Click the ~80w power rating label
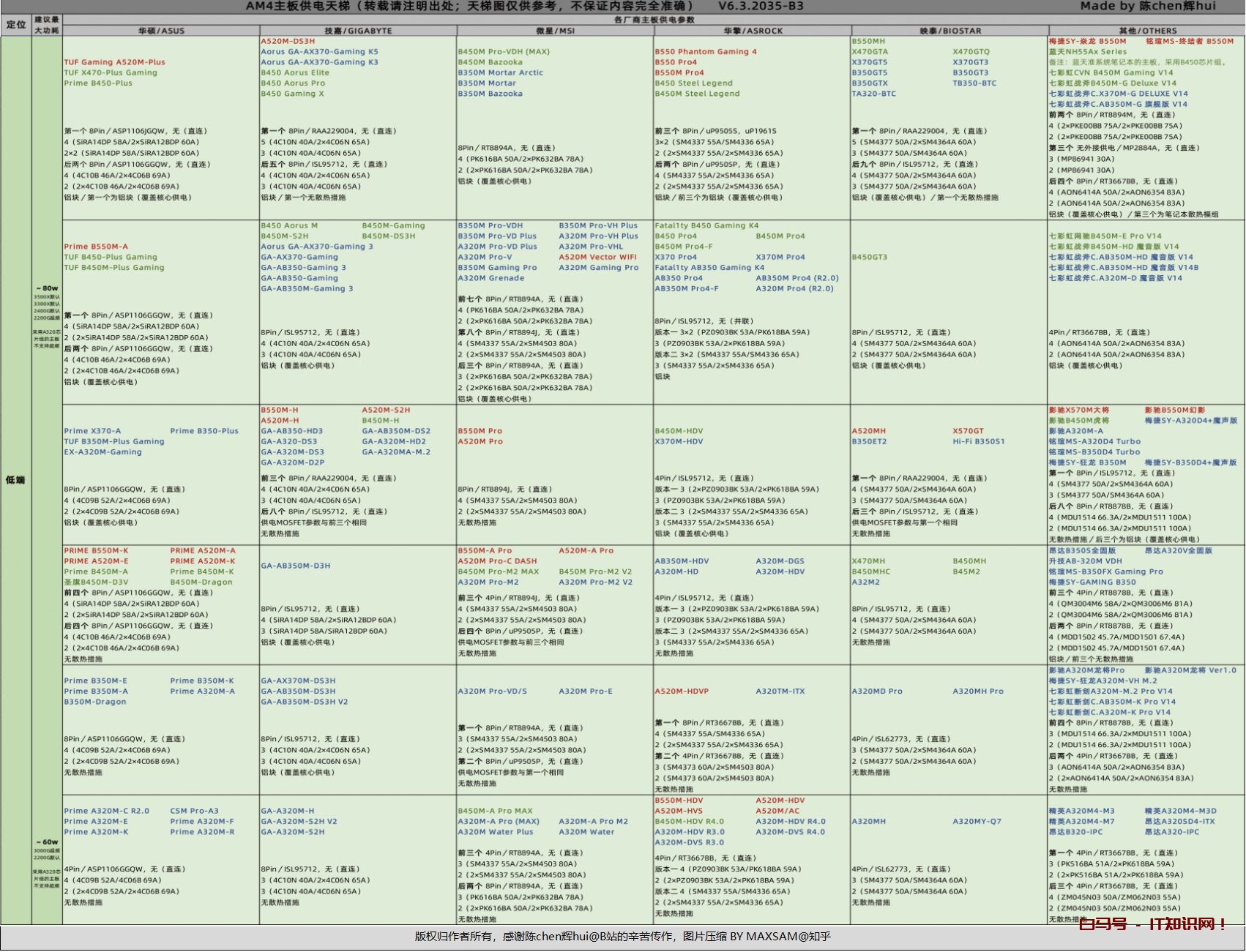The image size is (1246, 952). pyautogui.click(x=46, y=288)
